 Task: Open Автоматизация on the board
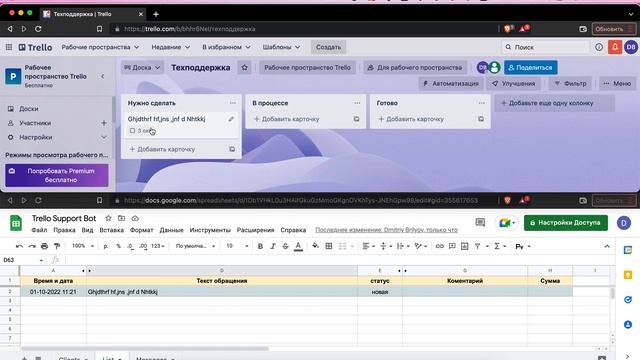[x=451, y=84]
